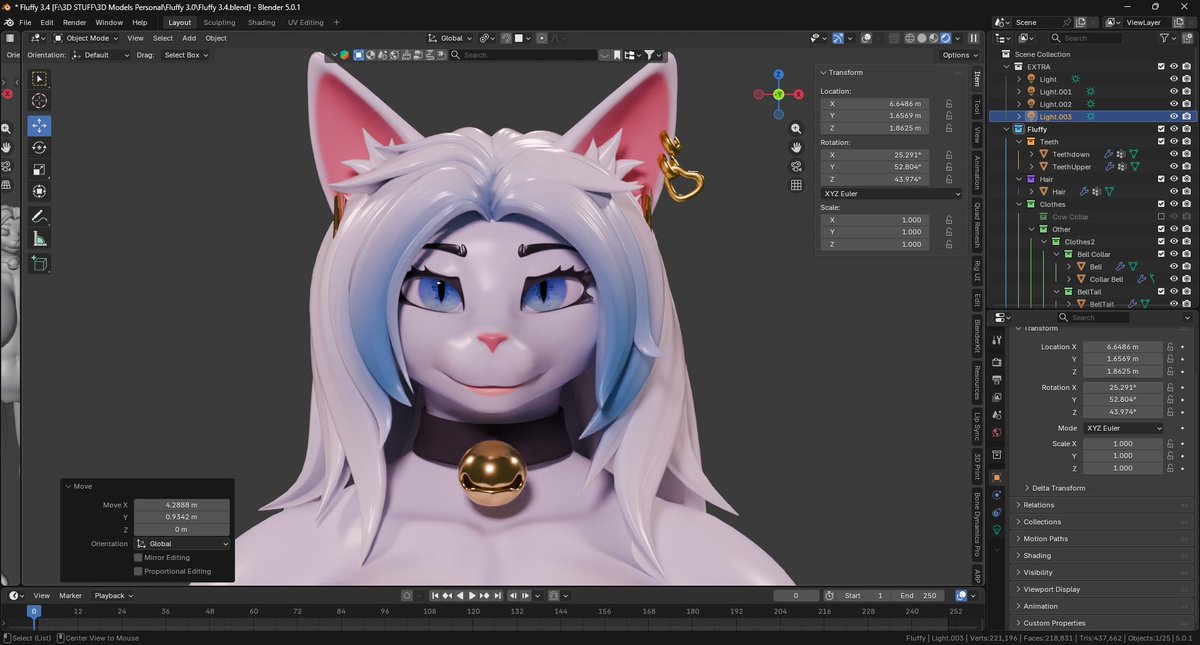The width and height of the screenshot is (1200, 645).
Task: Select the Move tool in the toolbar
Action: [39, 125]
